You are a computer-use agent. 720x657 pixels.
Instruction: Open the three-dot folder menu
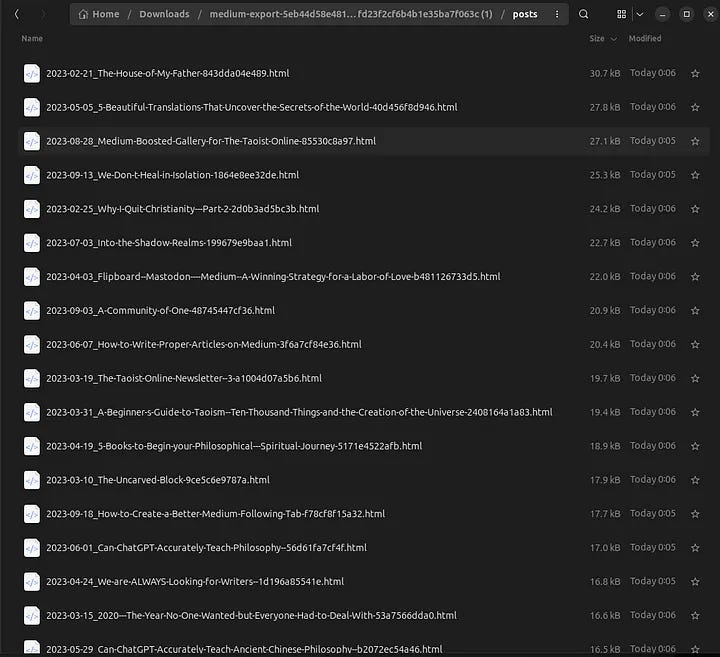(557, 14)
